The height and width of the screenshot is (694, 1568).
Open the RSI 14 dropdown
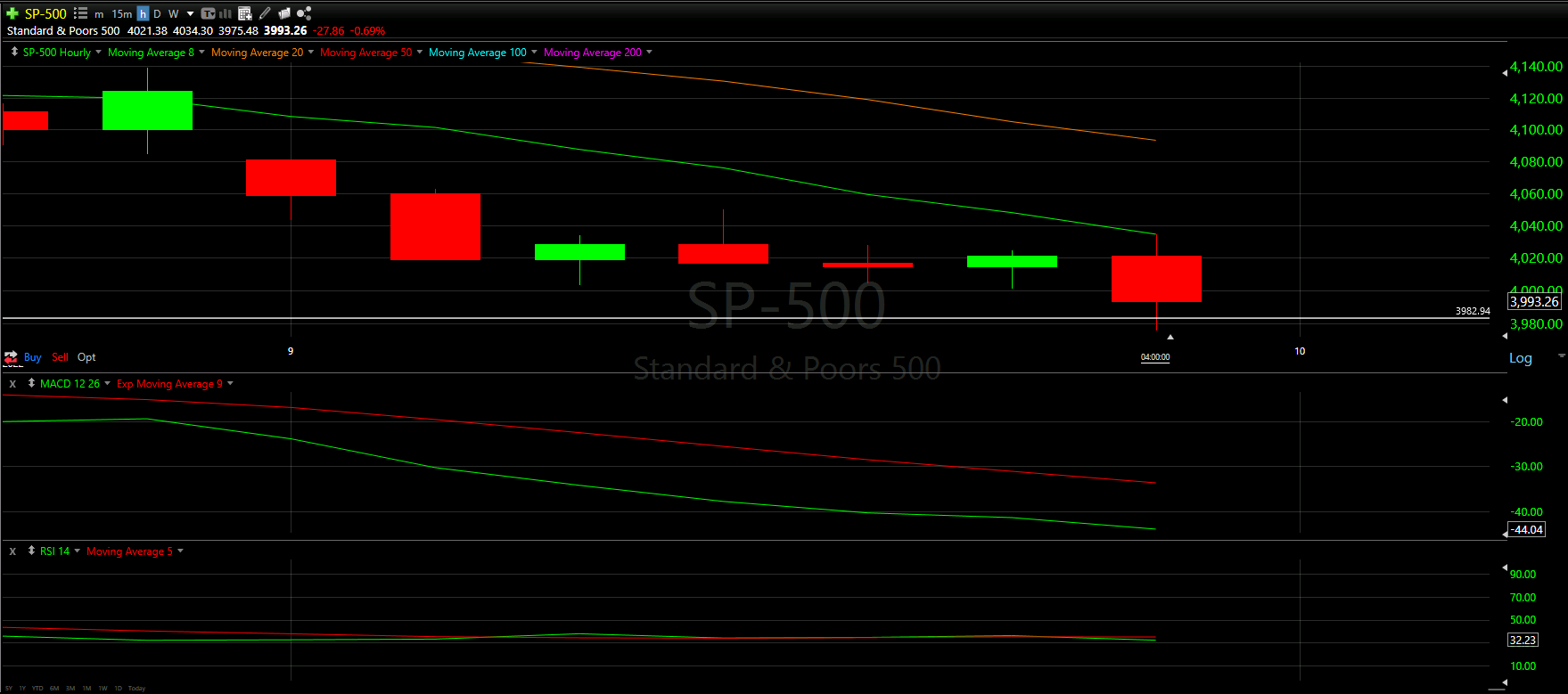pyautogui.click(x=77, y=551)
